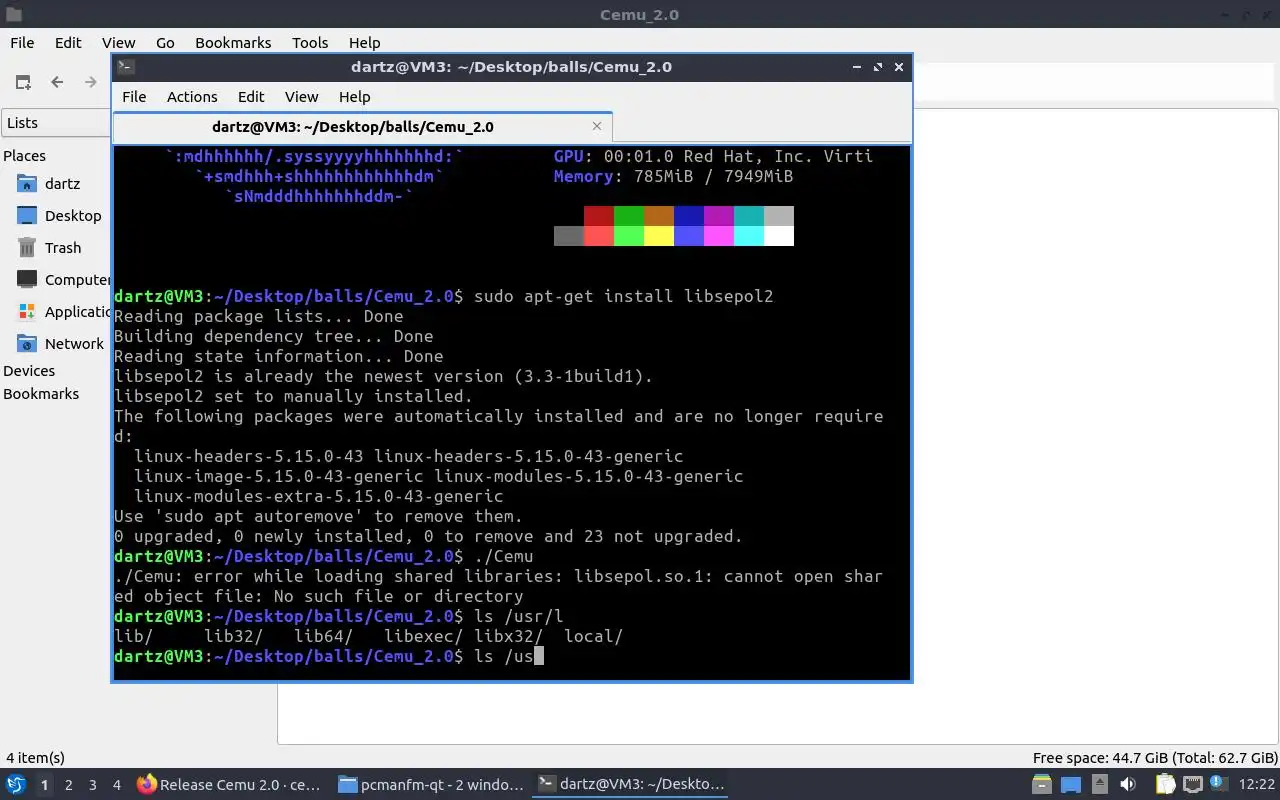Go back in the file manager

57,82
